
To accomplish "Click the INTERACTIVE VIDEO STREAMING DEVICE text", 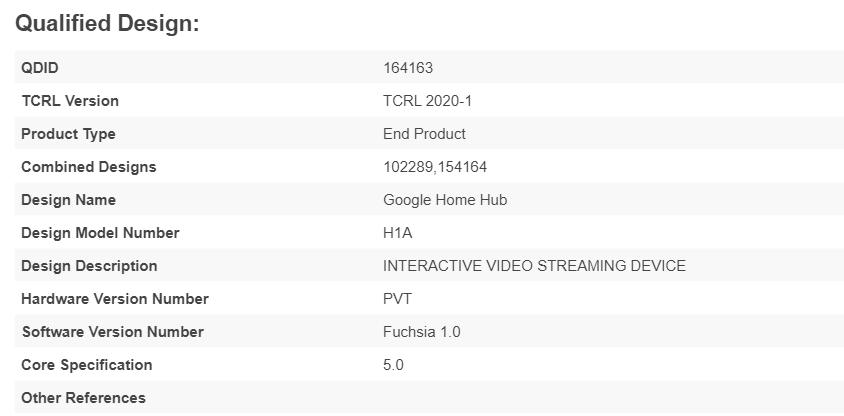I will [x=534, y=266].
